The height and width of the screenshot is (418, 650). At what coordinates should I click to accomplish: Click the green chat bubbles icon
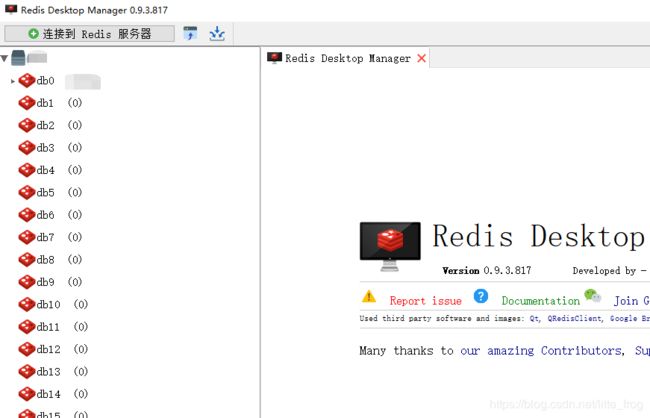click(x=593, y=296)
